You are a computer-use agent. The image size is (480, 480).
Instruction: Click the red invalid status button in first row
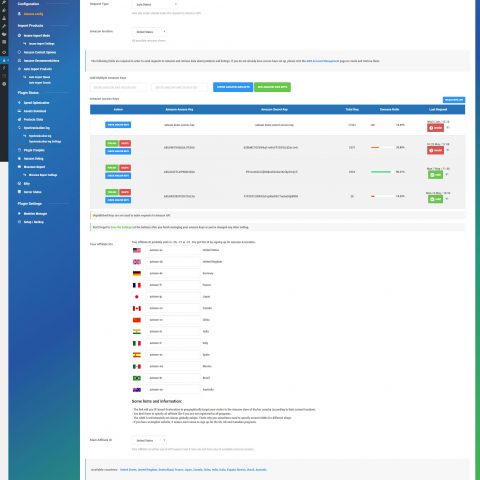click(436, 128)
